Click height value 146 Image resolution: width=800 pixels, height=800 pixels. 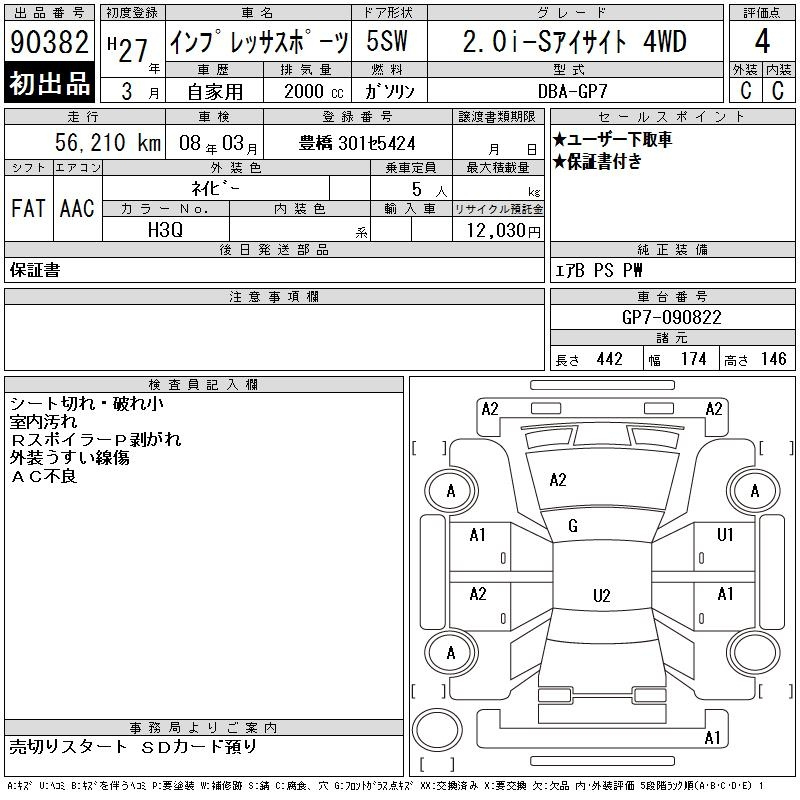pos(774,359)
